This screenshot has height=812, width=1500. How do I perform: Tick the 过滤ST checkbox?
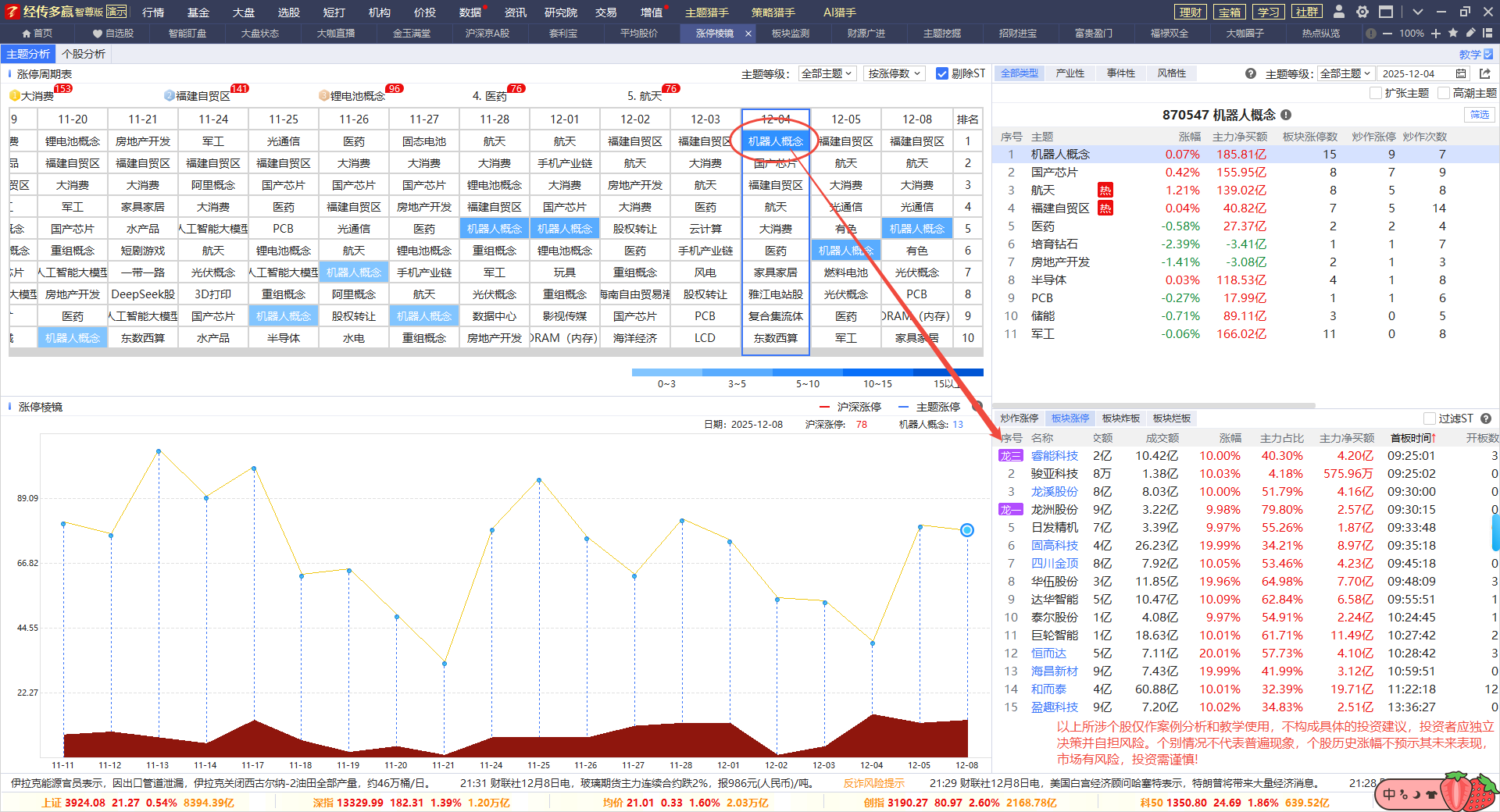coord(1430,418)
